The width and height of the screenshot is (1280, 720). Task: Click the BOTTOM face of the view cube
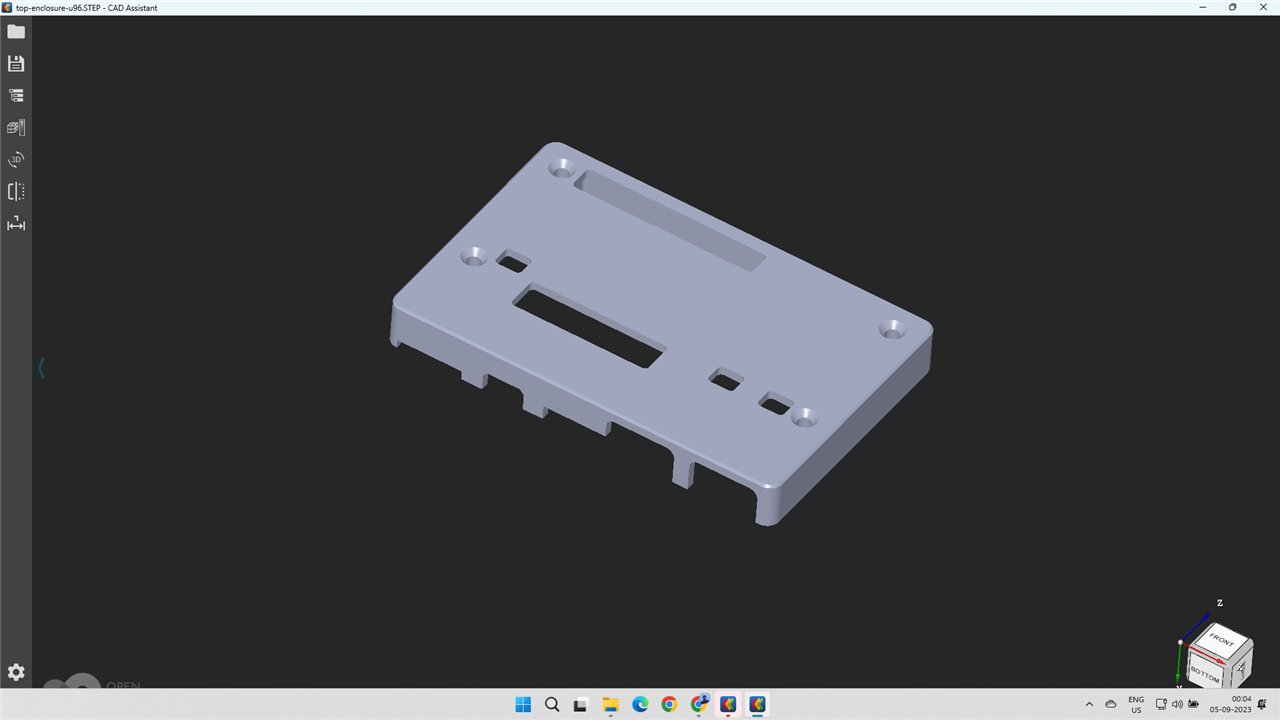tap(1205, 674)
